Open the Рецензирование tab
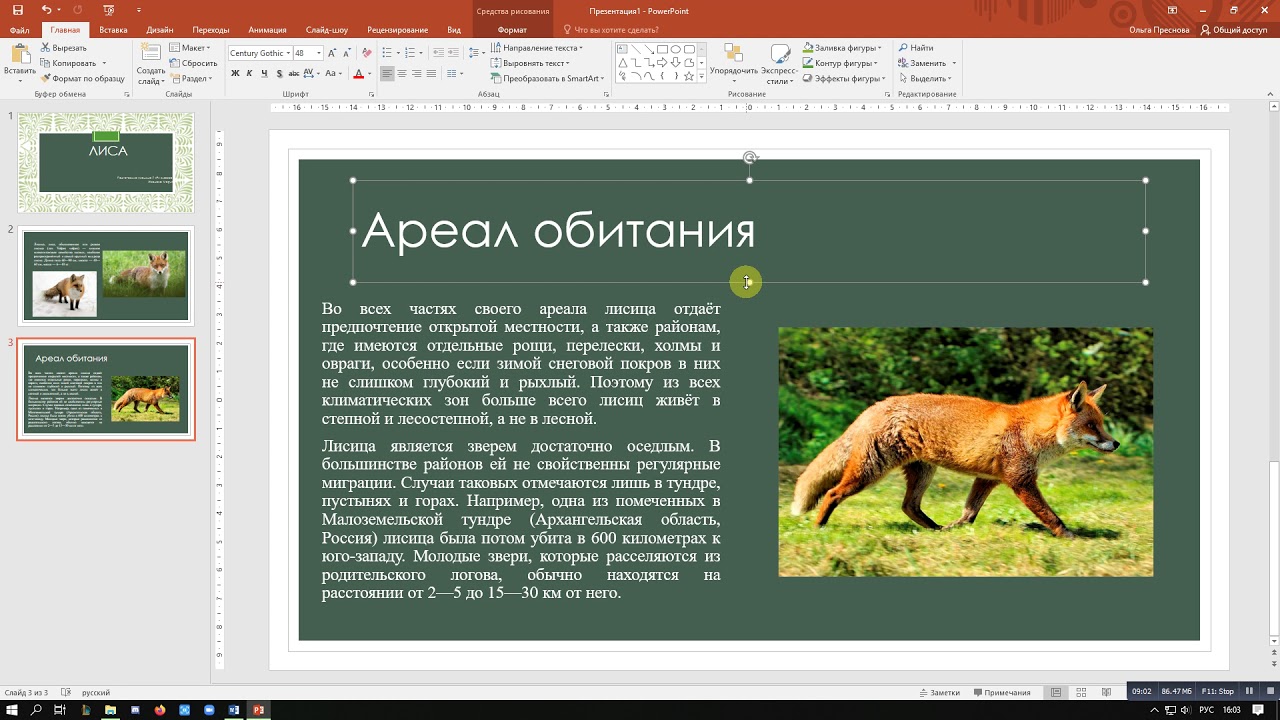The image size is (1280, 720). pyautogui.click(x=398, y=30)
